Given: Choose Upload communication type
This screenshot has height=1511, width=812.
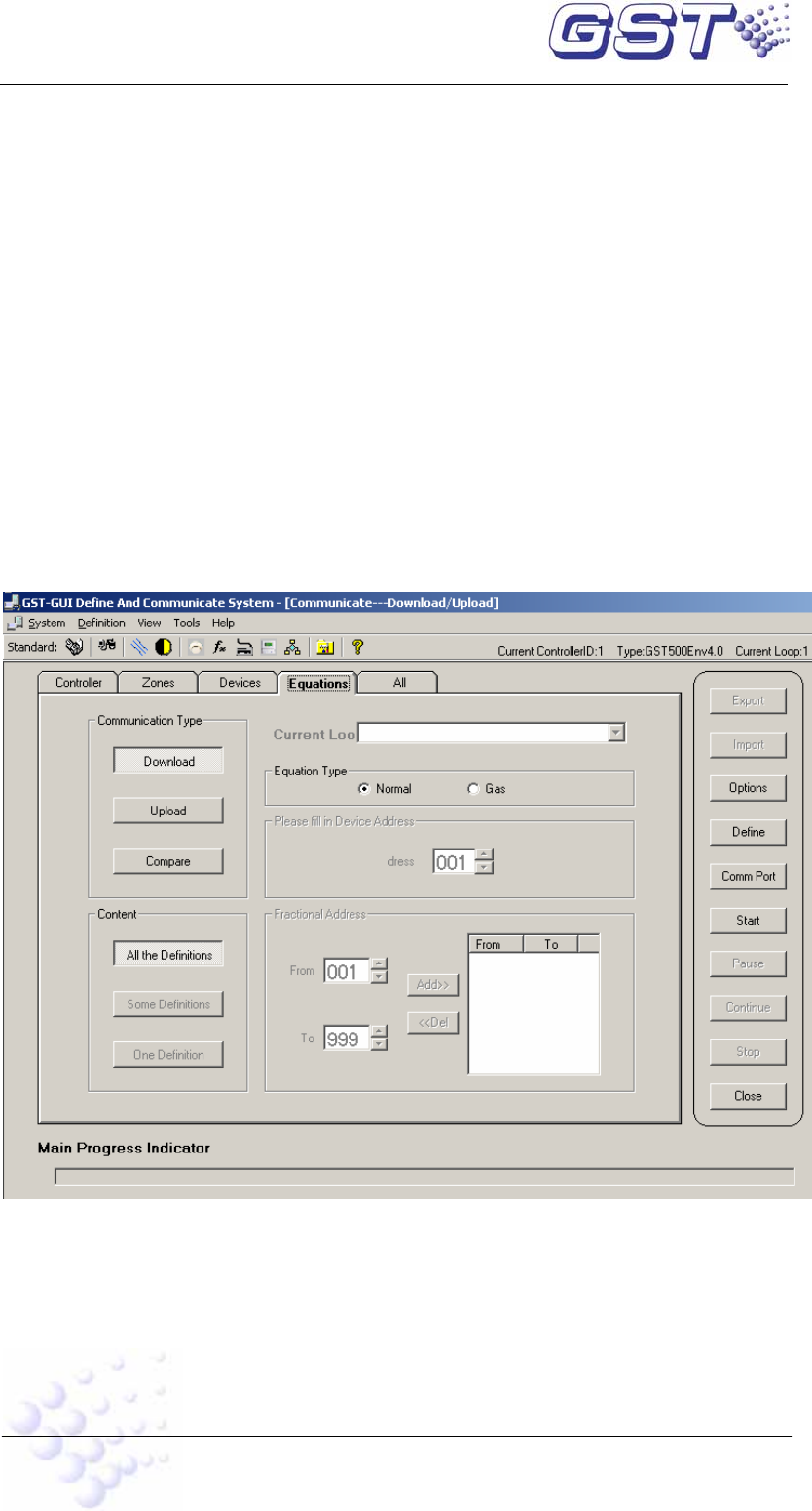Looking at the screenshot, I should point(168,811).
